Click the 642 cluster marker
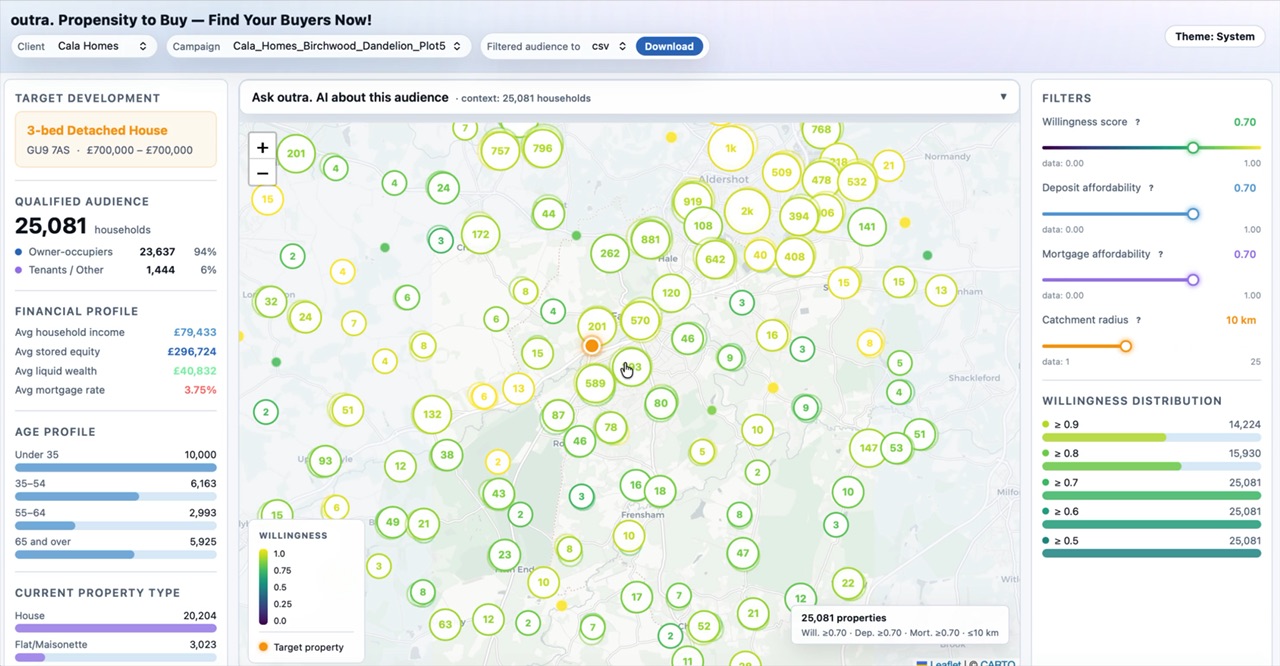 pyautogui.click(x=715, y=259)
